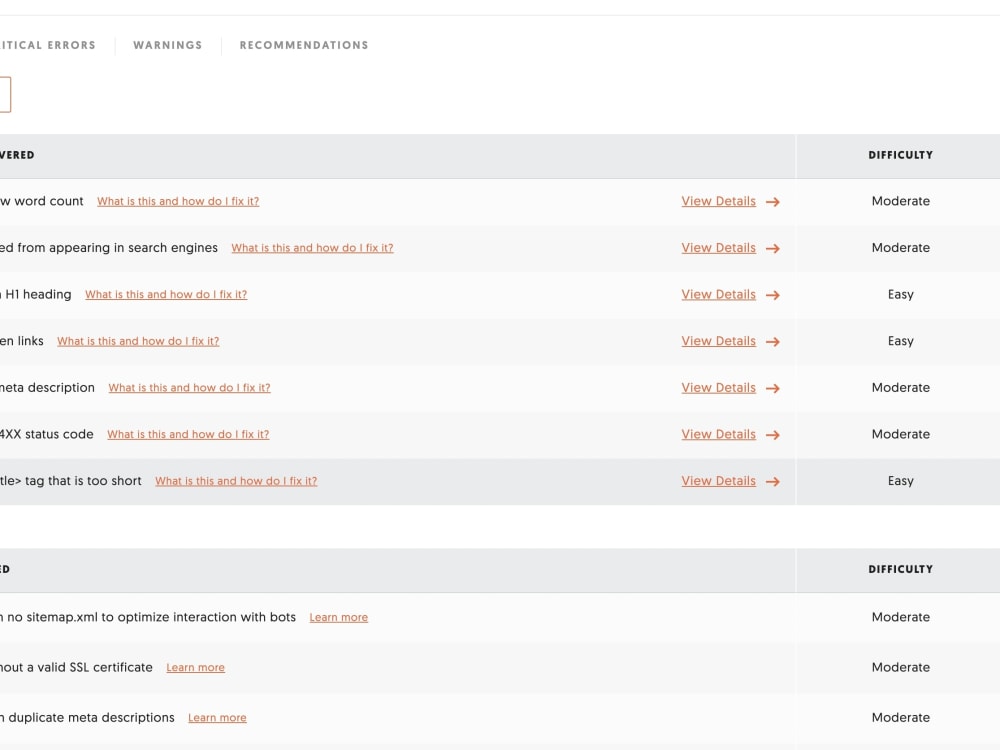This screenshot has height=750, width=1000.
Task: Click Easy difficulty in H1 heading row
Action: [x=901, y=294]
